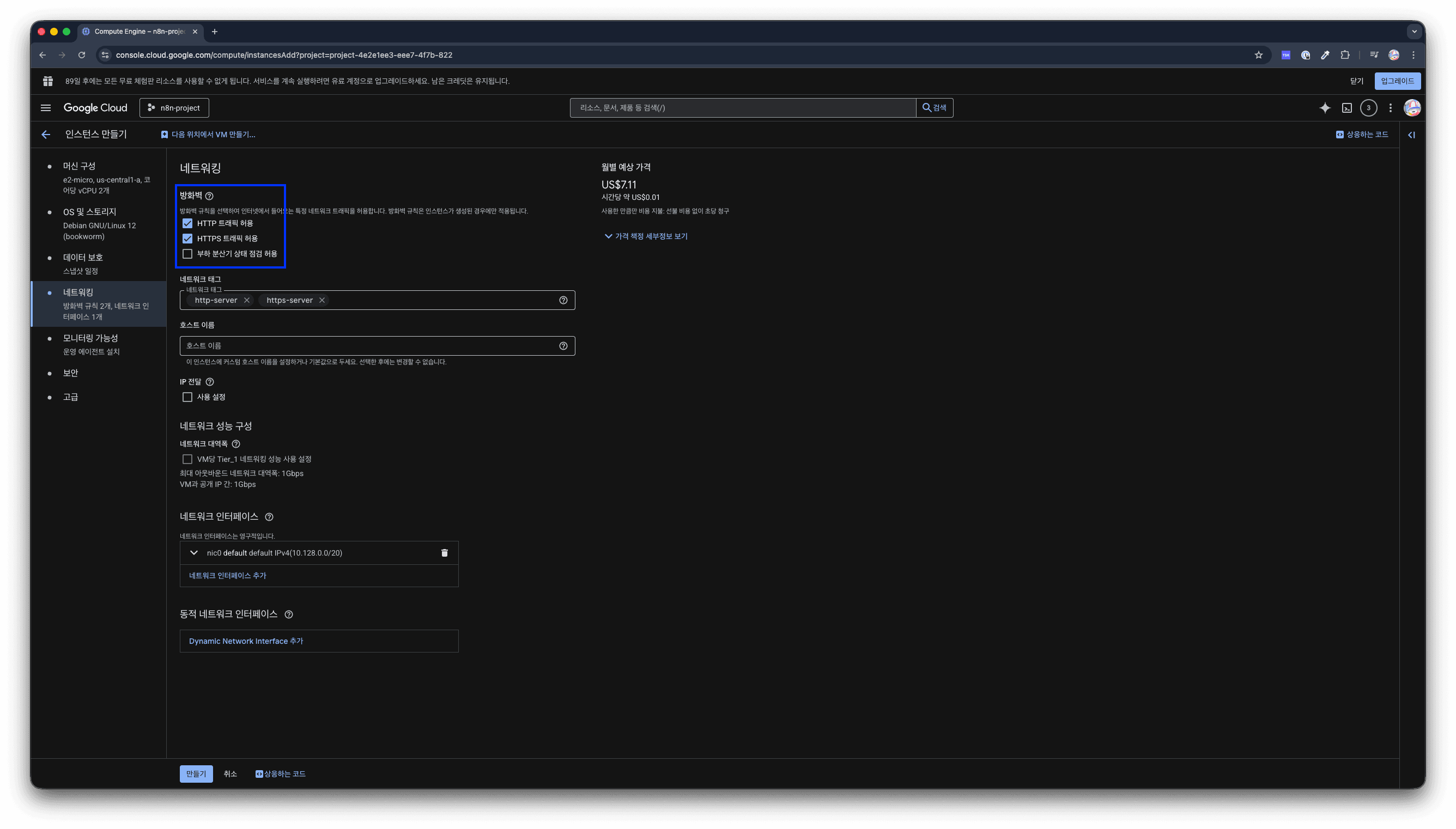Collapse the right side panel toggle icon

click(1411, 135)
